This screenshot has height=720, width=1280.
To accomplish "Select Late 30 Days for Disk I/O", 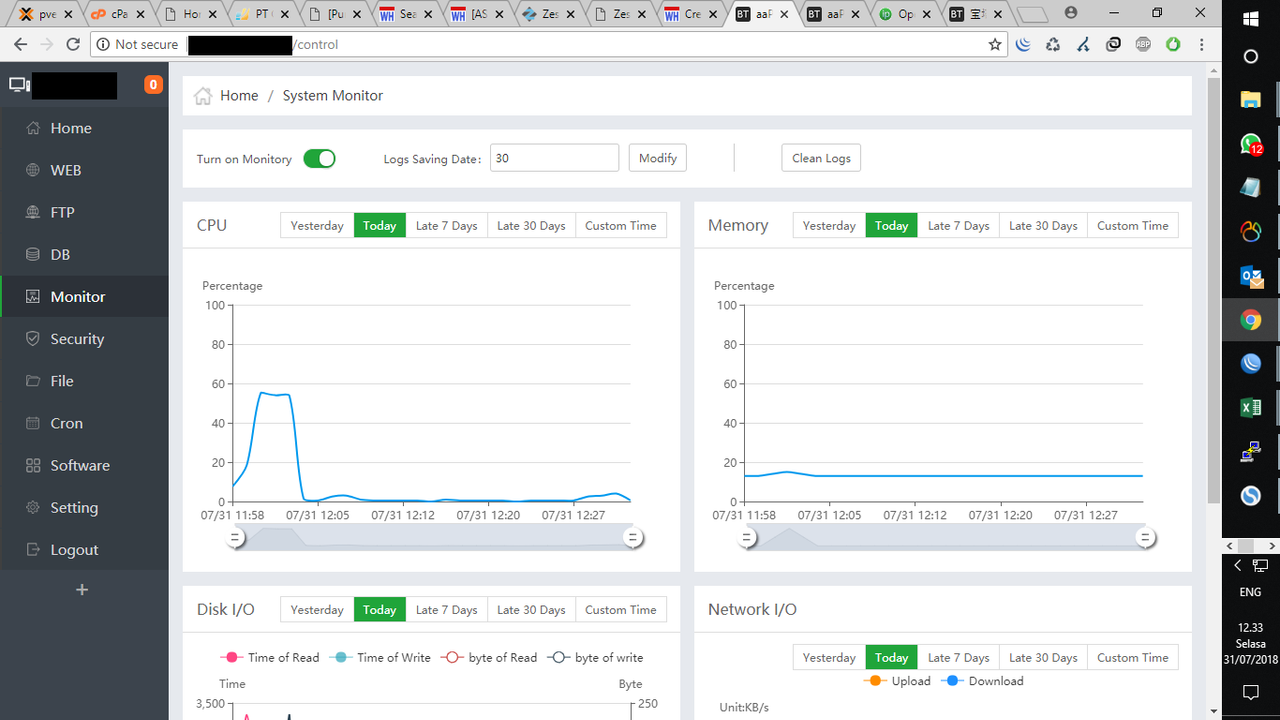I will pyautogui.click(x=531, y=610).
